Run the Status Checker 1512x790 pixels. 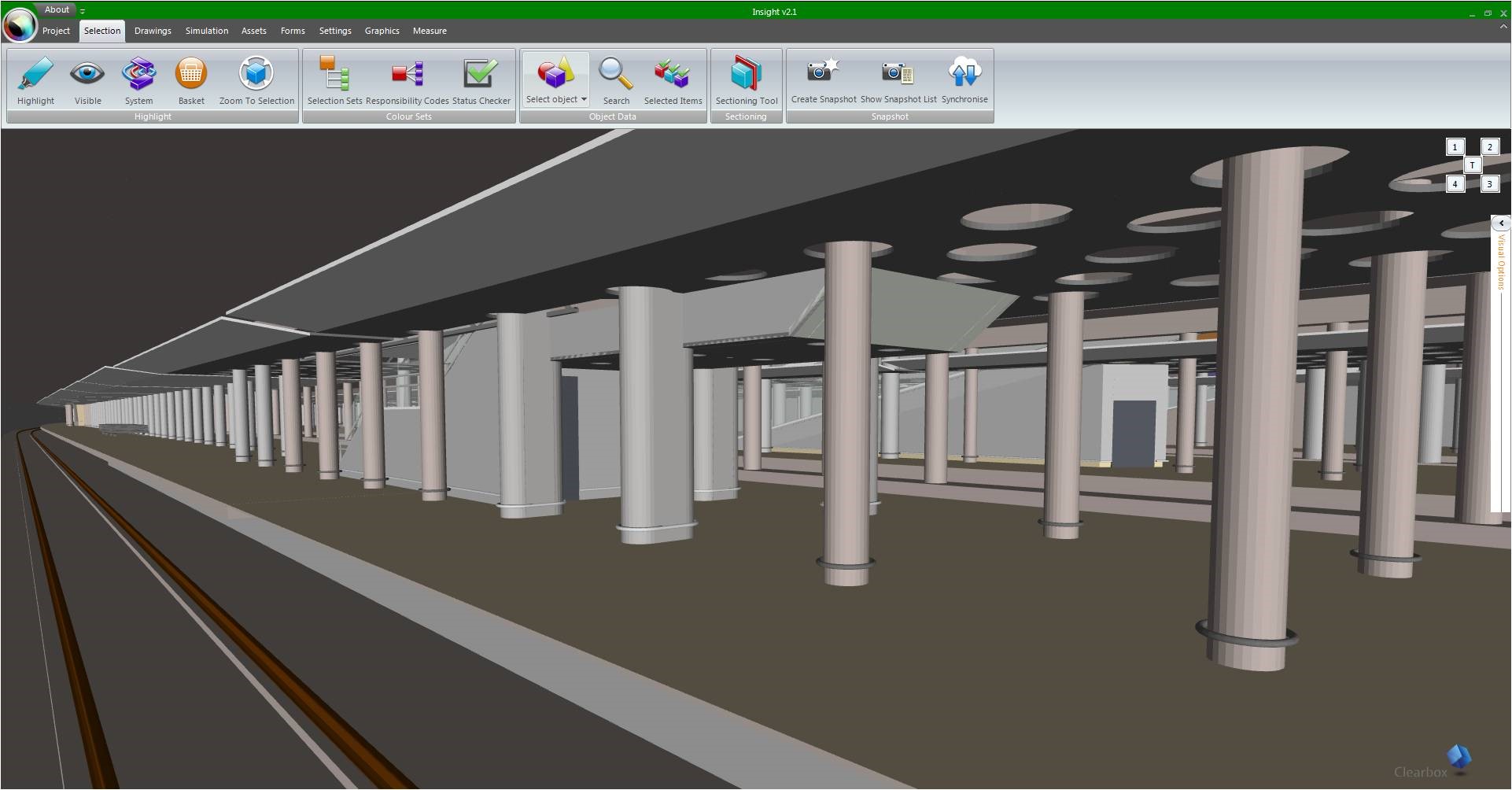[481, 80]
